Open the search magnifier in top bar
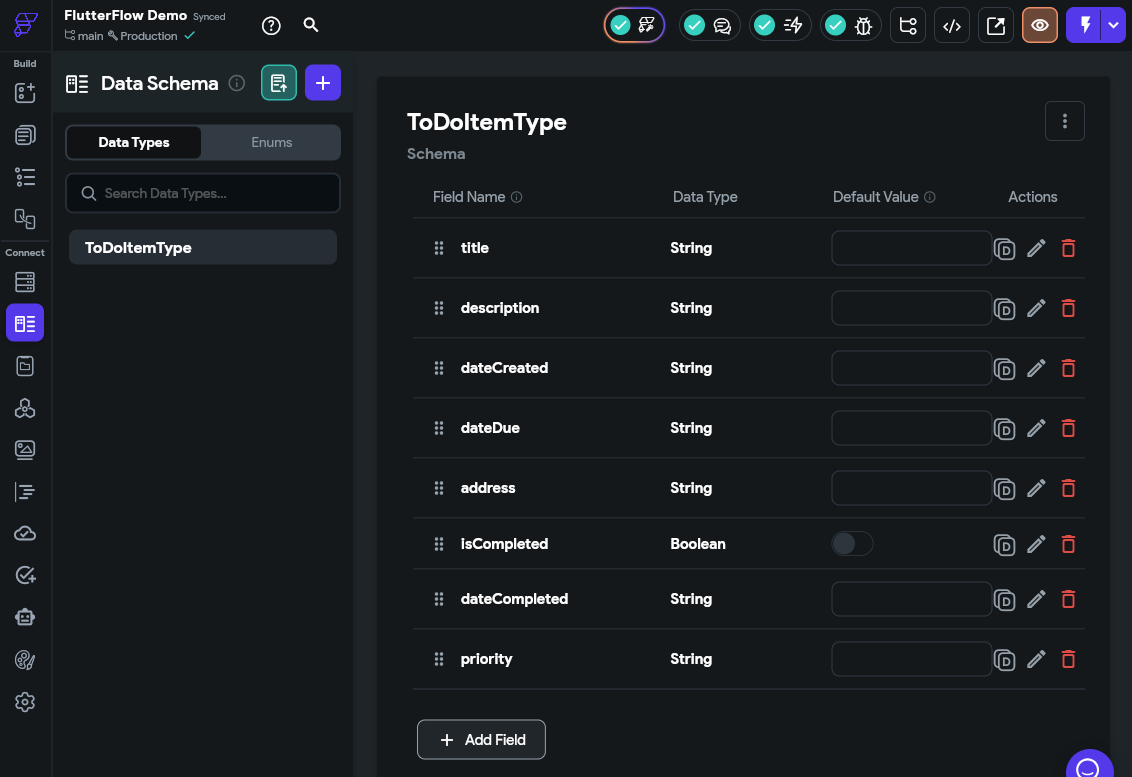Viewport: 1132px width, 777px height. pyautogui.click(x=310, y=25)
